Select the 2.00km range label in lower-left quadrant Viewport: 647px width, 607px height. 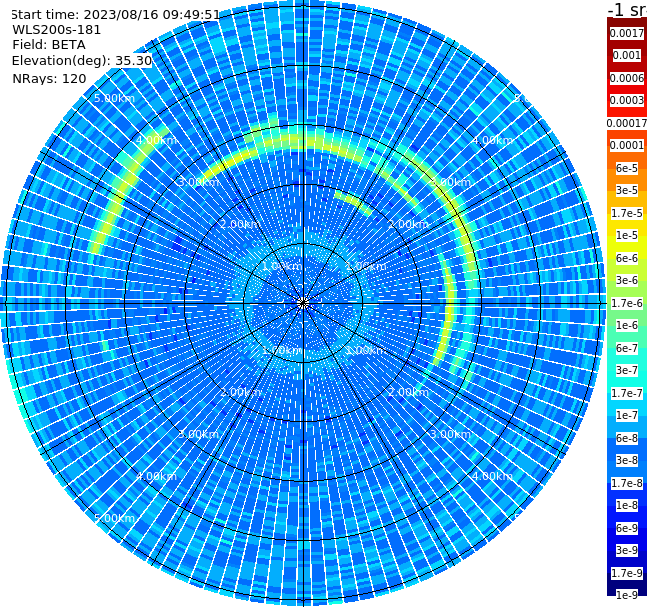pos(240,392)
